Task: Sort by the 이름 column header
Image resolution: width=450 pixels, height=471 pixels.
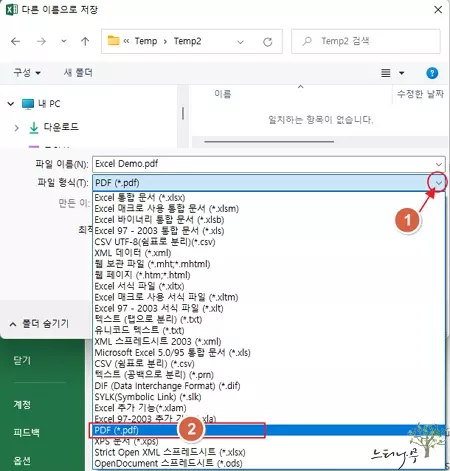Action: (x=223, y=94)
